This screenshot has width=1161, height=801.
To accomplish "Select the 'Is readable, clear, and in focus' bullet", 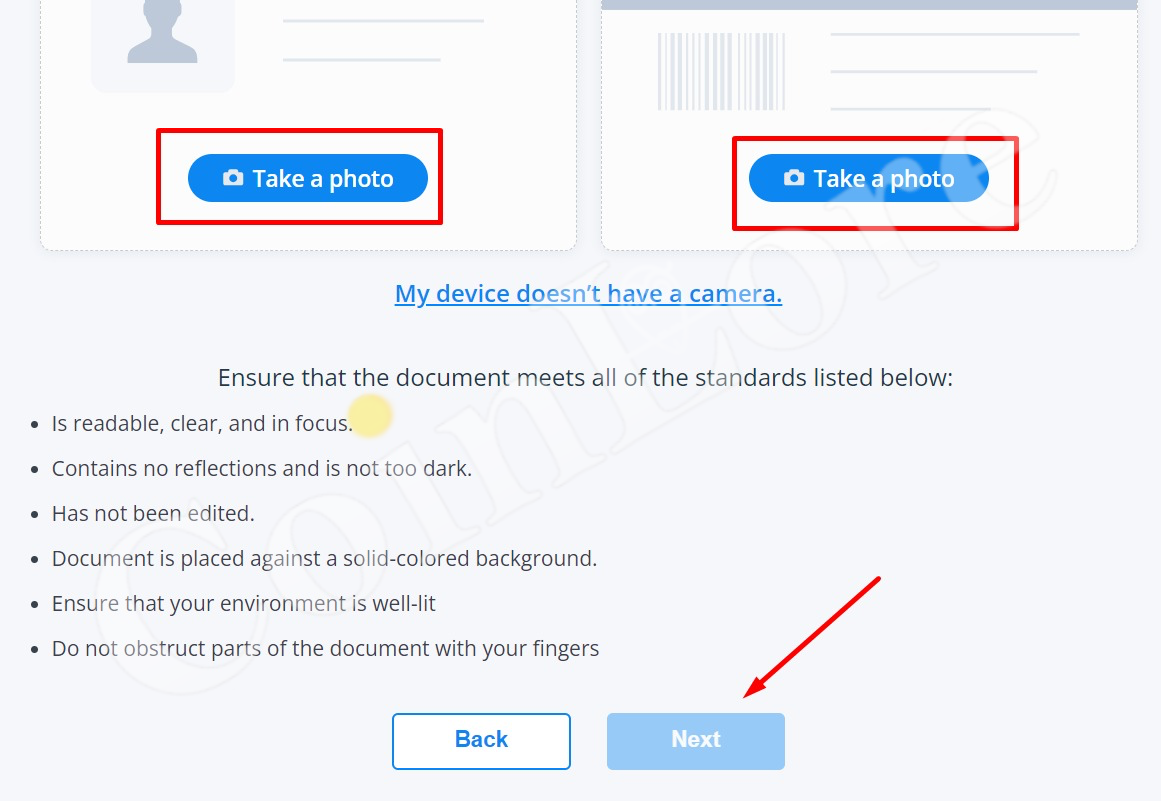I will [202, 423].
